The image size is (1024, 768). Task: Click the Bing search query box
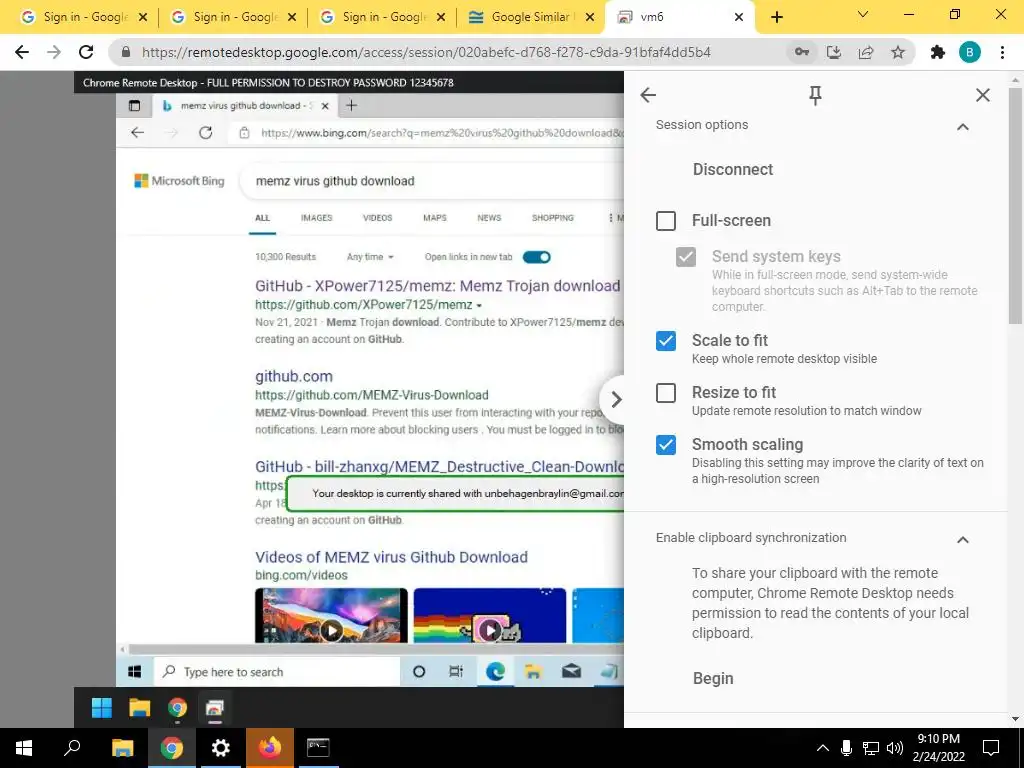coord(431,181)
